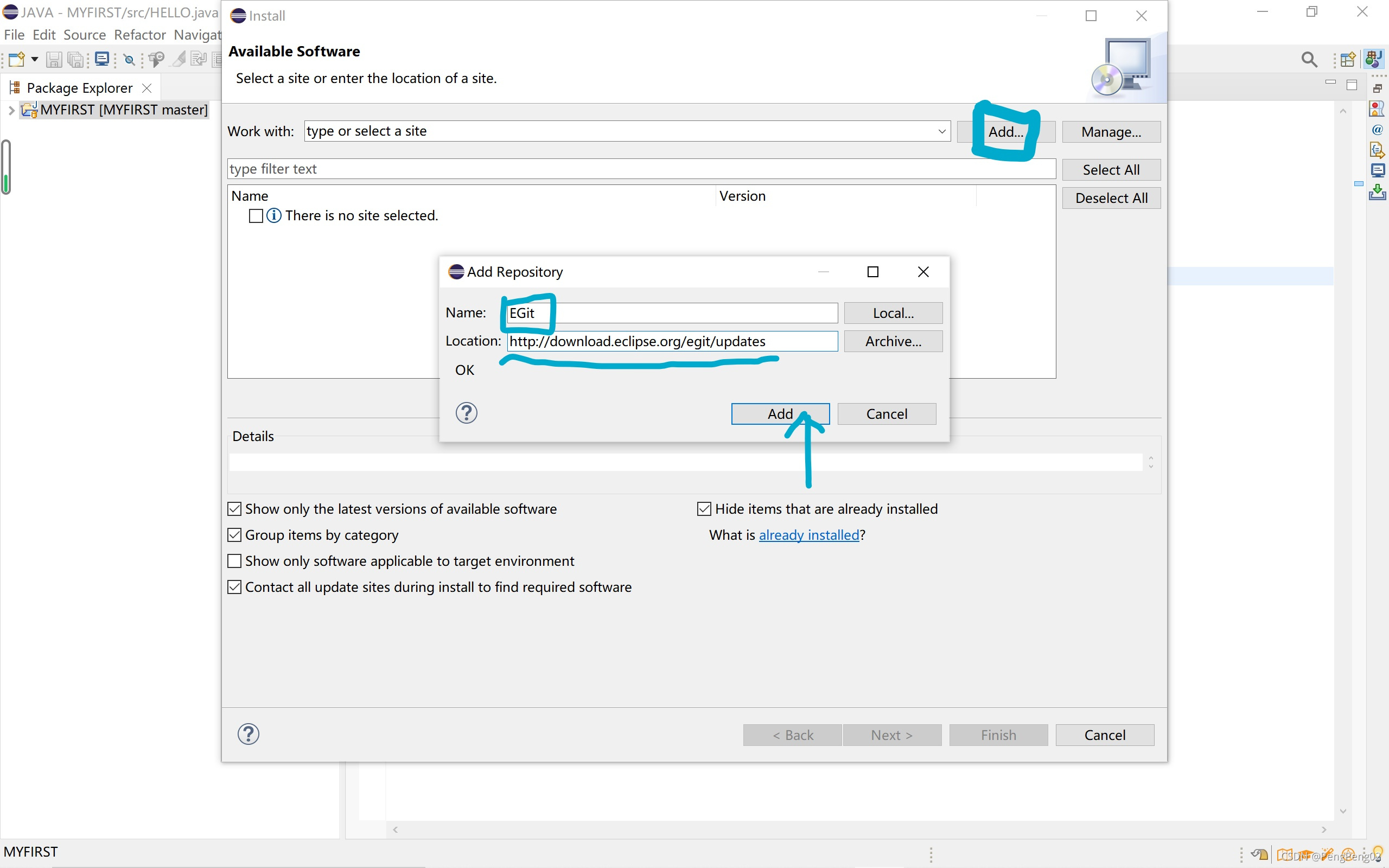Click the already installed link
This screenshot has height=868, width=1389.
coord(808,535)
